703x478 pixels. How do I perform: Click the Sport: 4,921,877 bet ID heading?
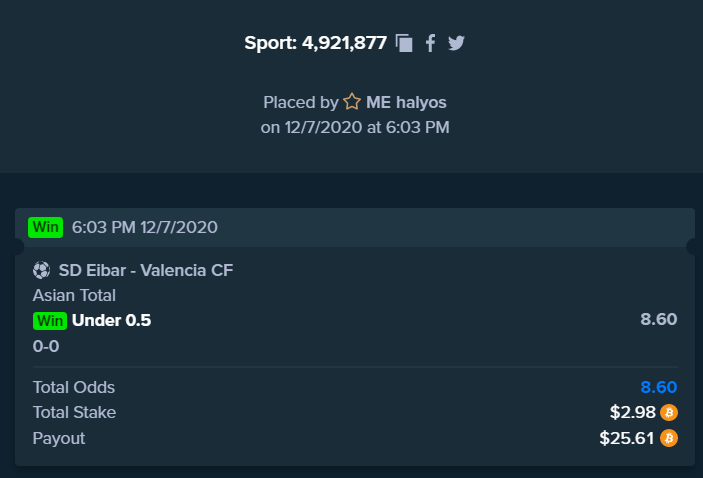coord(316,43)
